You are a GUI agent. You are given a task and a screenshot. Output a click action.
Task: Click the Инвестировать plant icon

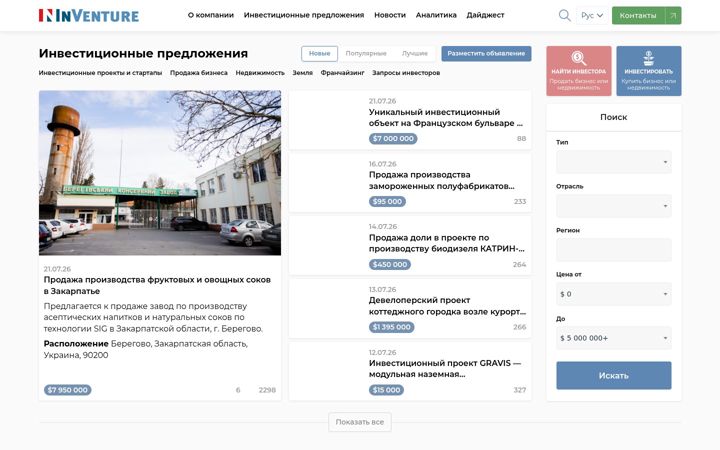click(648, 58)
